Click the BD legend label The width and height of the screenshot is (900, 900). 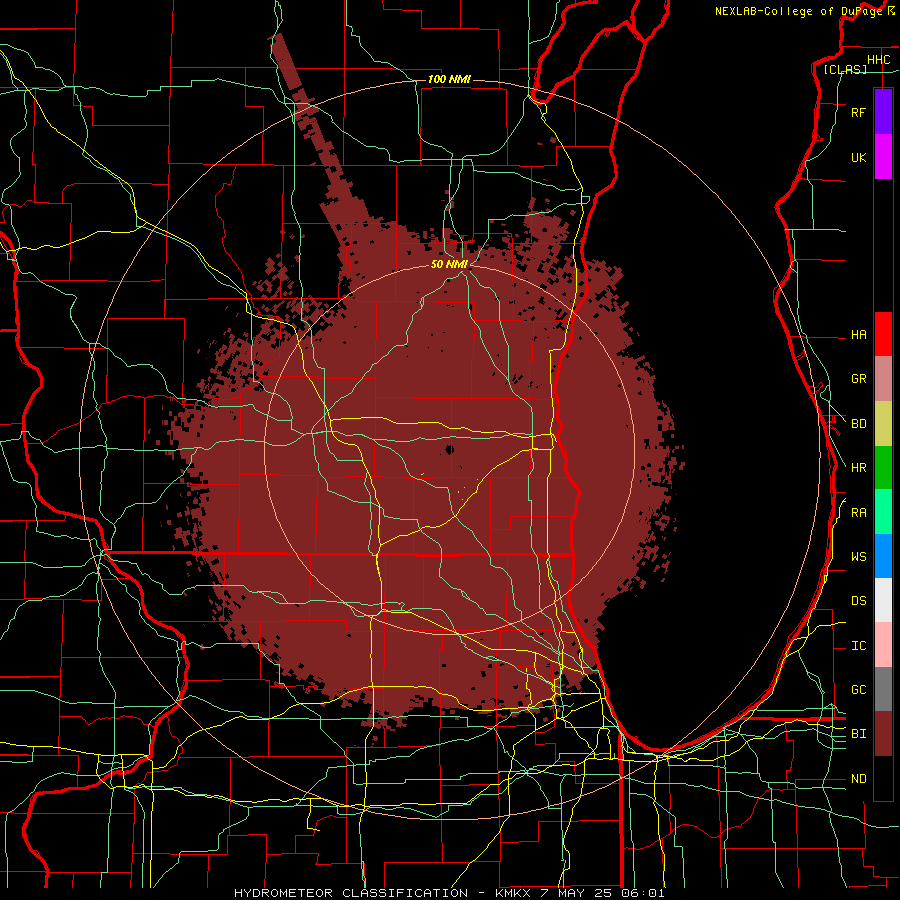(x=858, y=424)
